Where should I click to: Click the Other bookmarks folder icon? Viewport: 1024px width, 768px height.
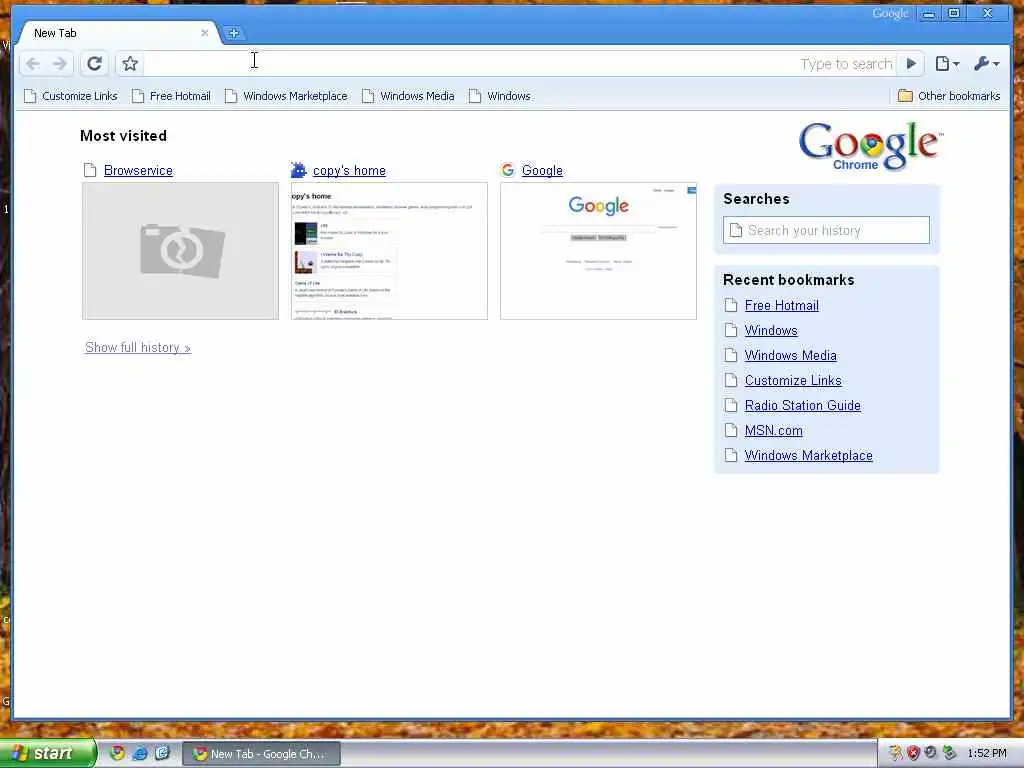point(905,96)
